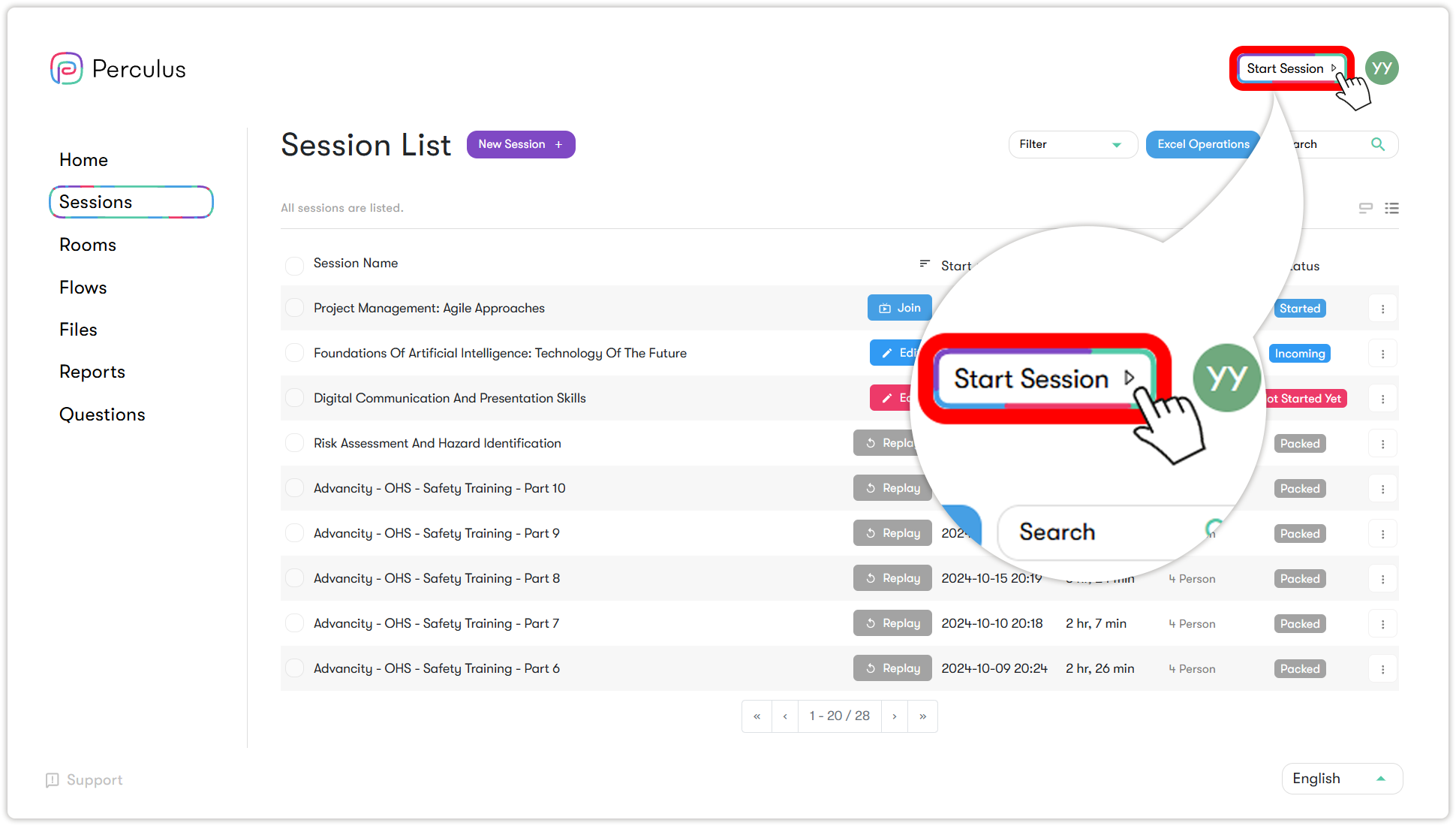Screen dimensions: 1456x826
Task: Replay Advancity Safety Training Part 7
Action: point(892,623)
